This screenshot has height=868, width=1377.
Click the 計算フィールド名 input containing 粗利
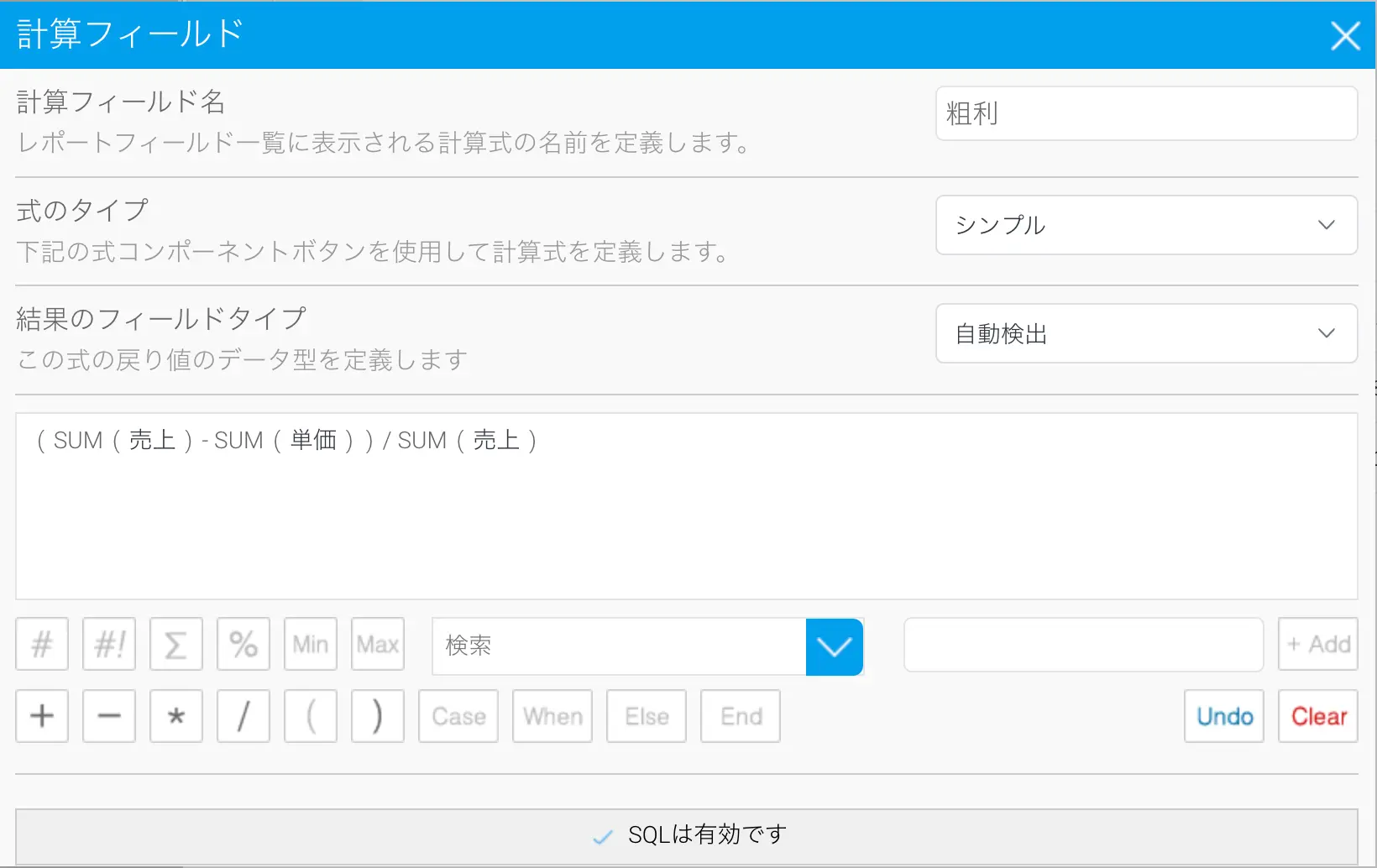click(x=1146, y=113)
